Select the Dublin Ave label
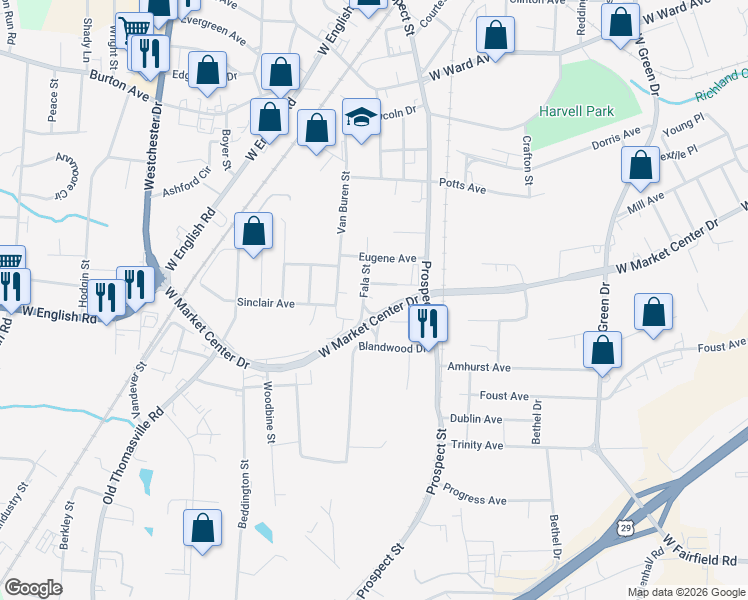This screenshot has width=748, height=600. [476, 419]
